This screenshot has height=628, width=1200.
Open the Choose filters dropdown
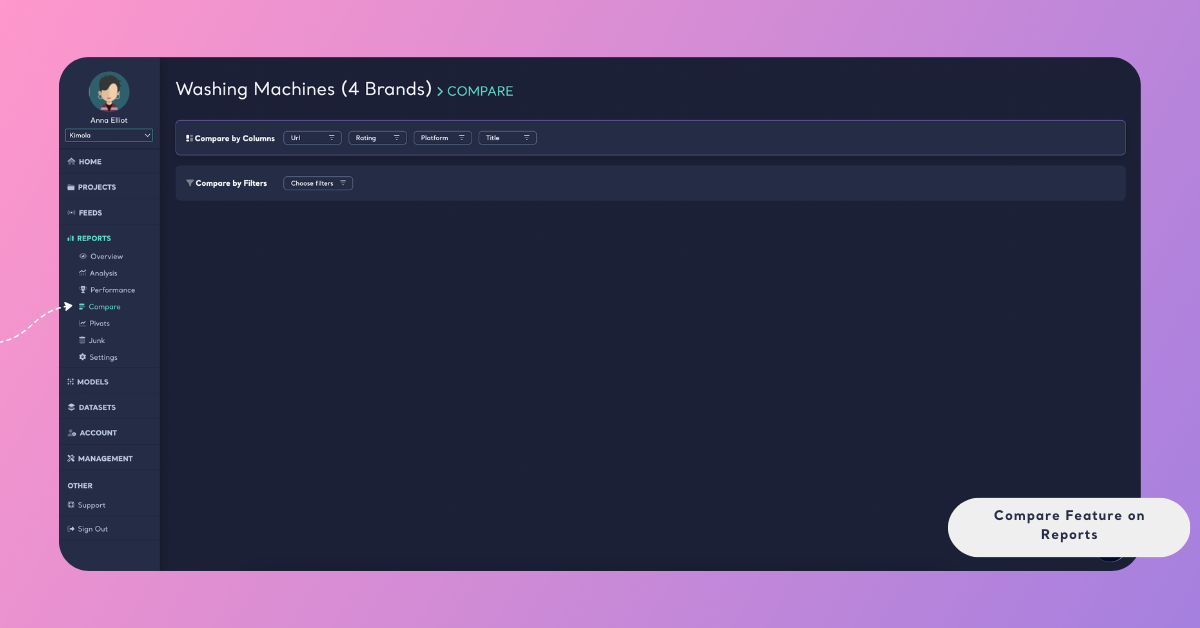(318, 183)
